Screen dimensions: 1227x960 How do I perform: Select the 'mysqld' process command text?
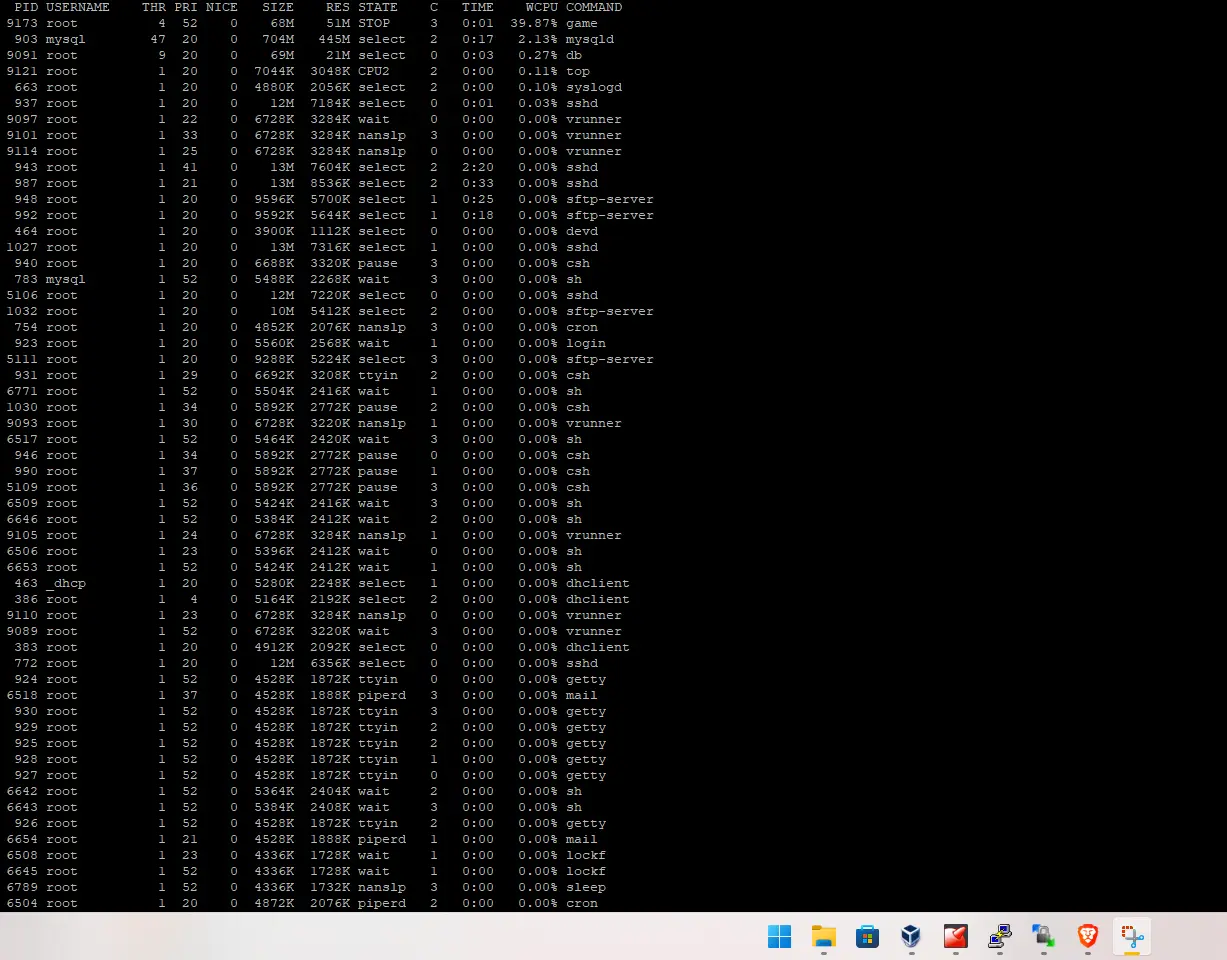[x=590, y=39]
